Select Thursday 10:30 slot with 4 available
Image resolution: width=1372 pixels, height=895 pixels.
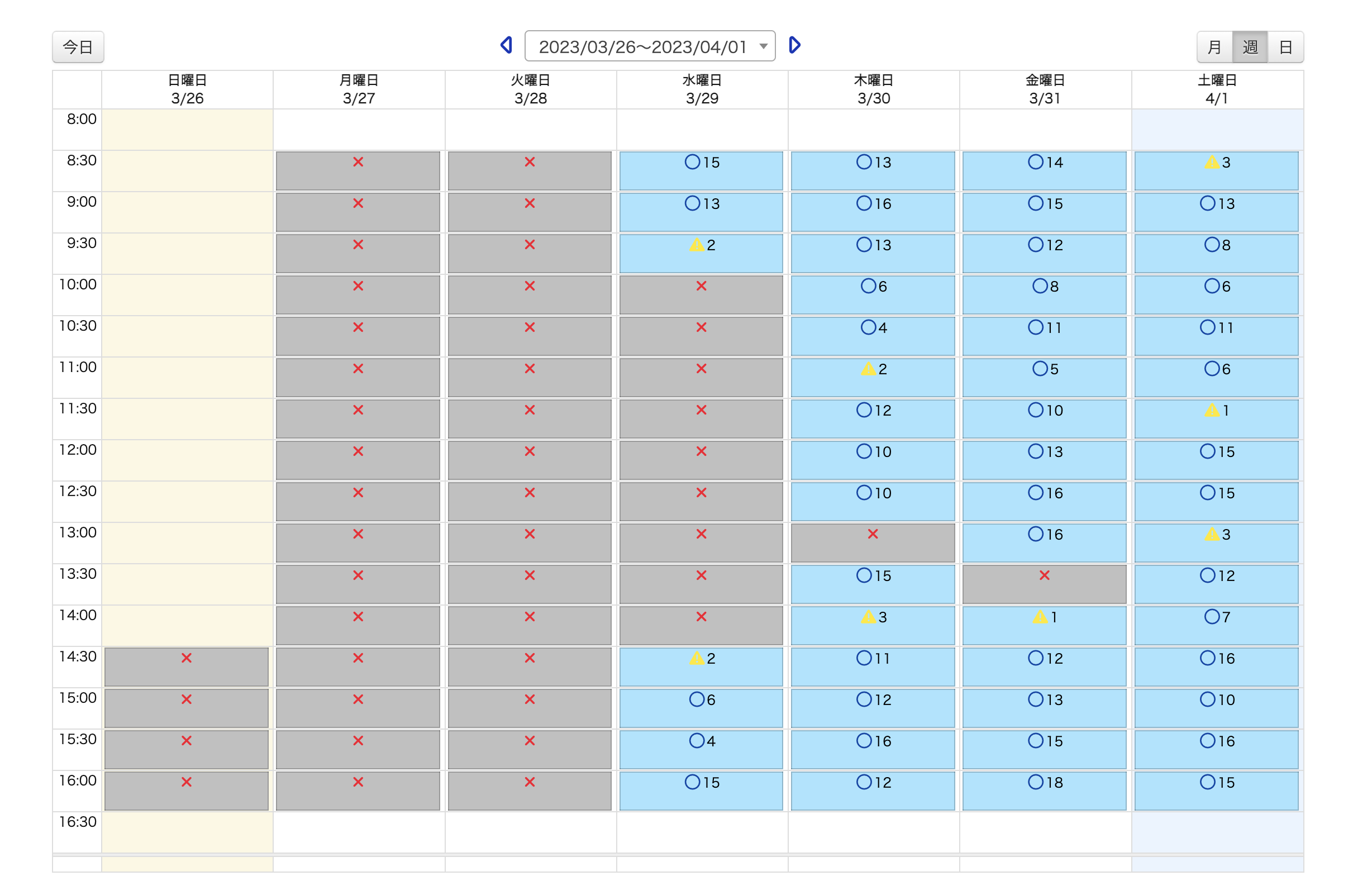(x=873, y=336)
